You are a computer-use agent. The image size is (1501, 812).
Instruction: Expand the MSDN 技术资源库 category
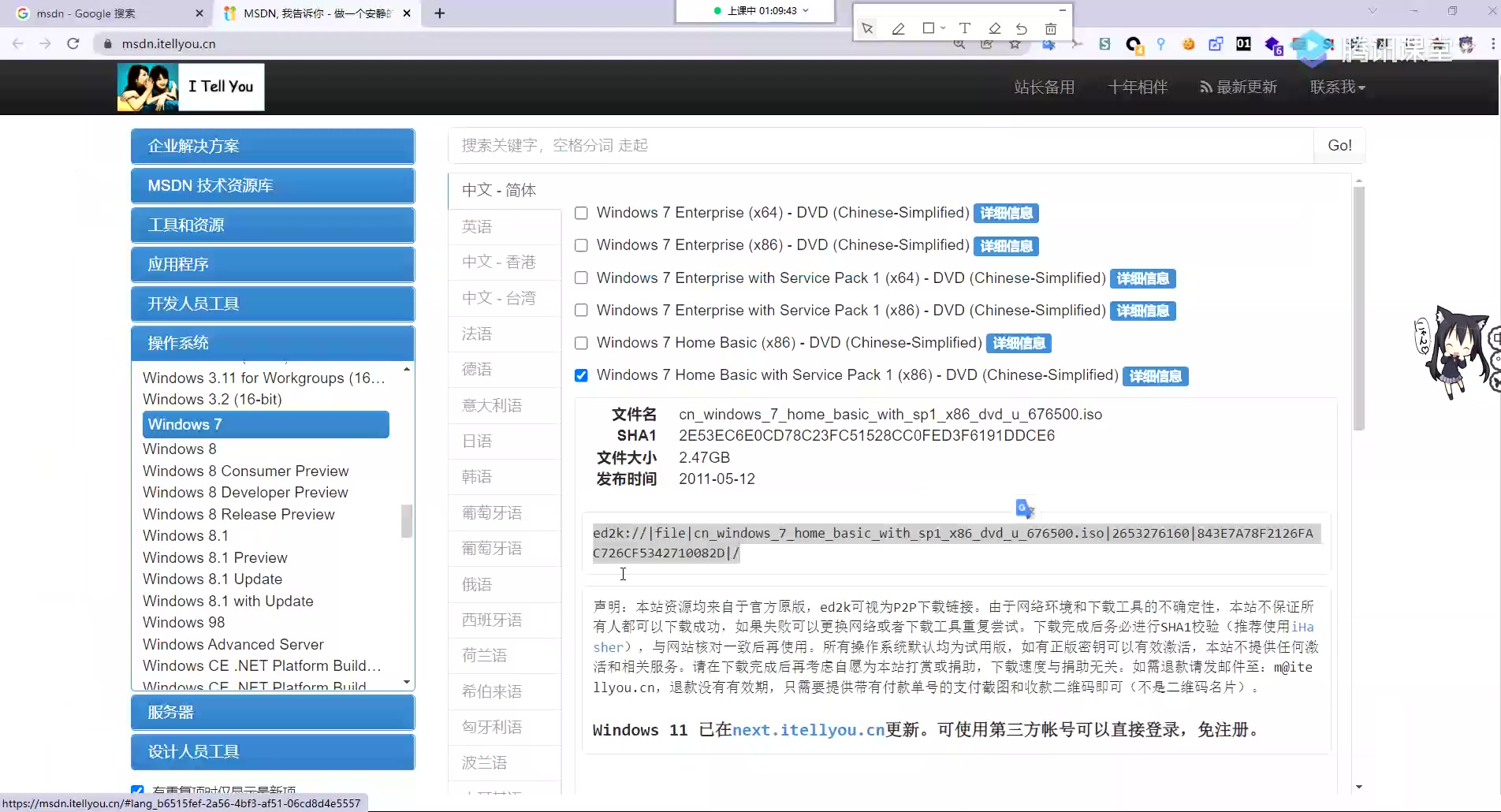(x=273, y=186)
